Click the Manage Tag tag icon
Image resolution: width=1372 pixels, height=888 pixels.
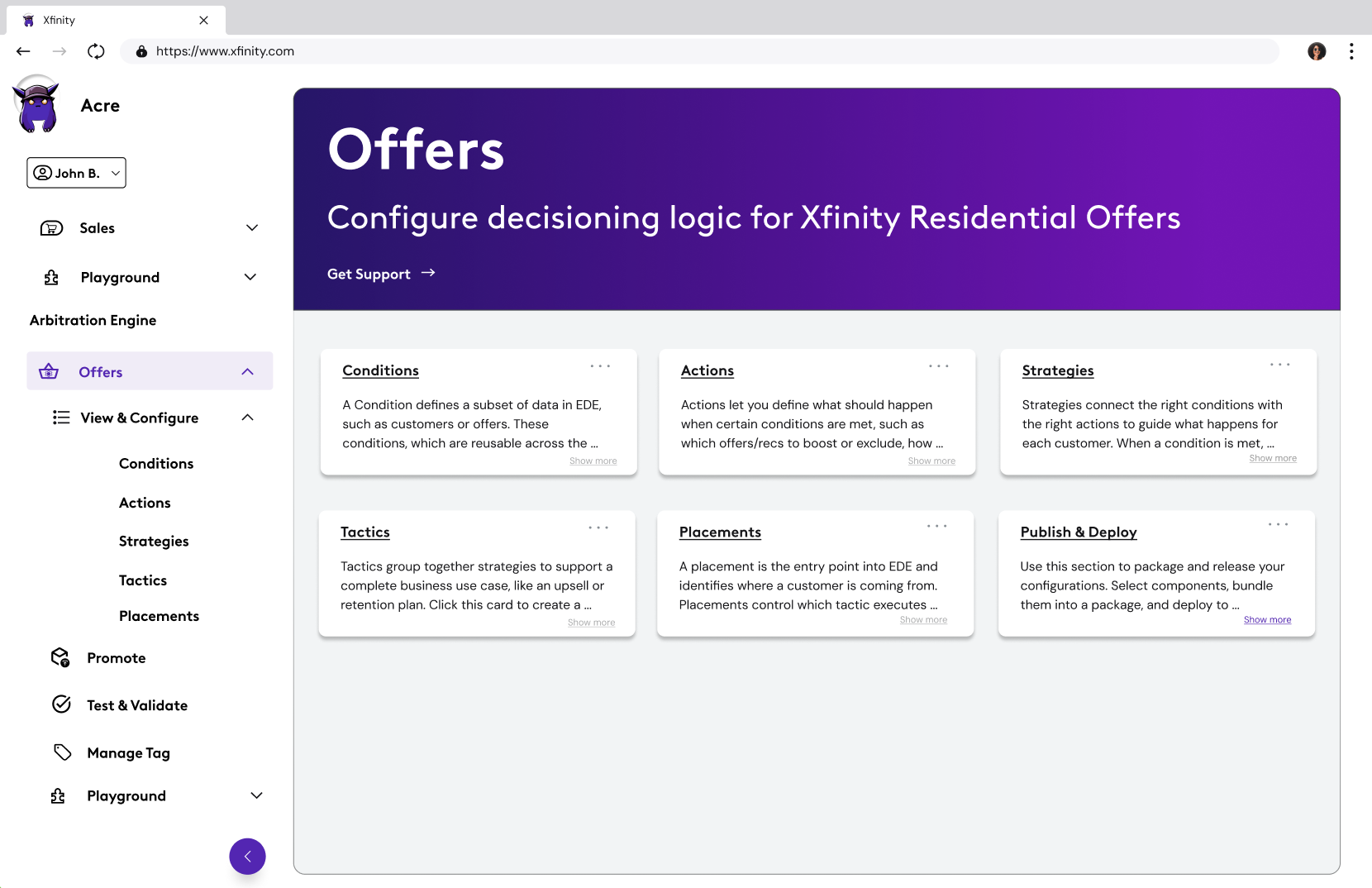[63, 752]
